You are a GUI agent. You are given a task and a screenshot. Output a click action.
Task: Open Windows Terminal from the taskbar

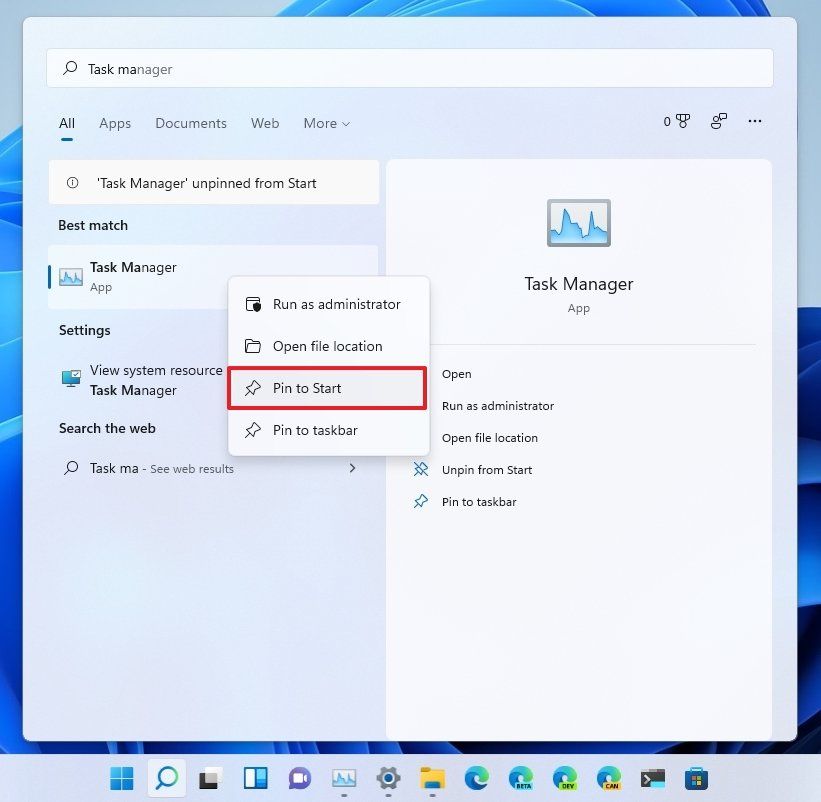click(652, 777)
